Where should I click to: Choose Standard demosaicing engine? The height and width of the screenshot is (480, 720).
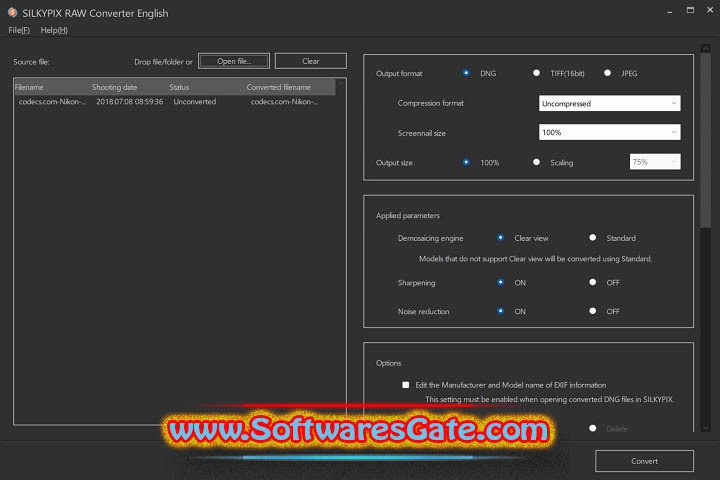pyautogui.click(x=593, y=238)
